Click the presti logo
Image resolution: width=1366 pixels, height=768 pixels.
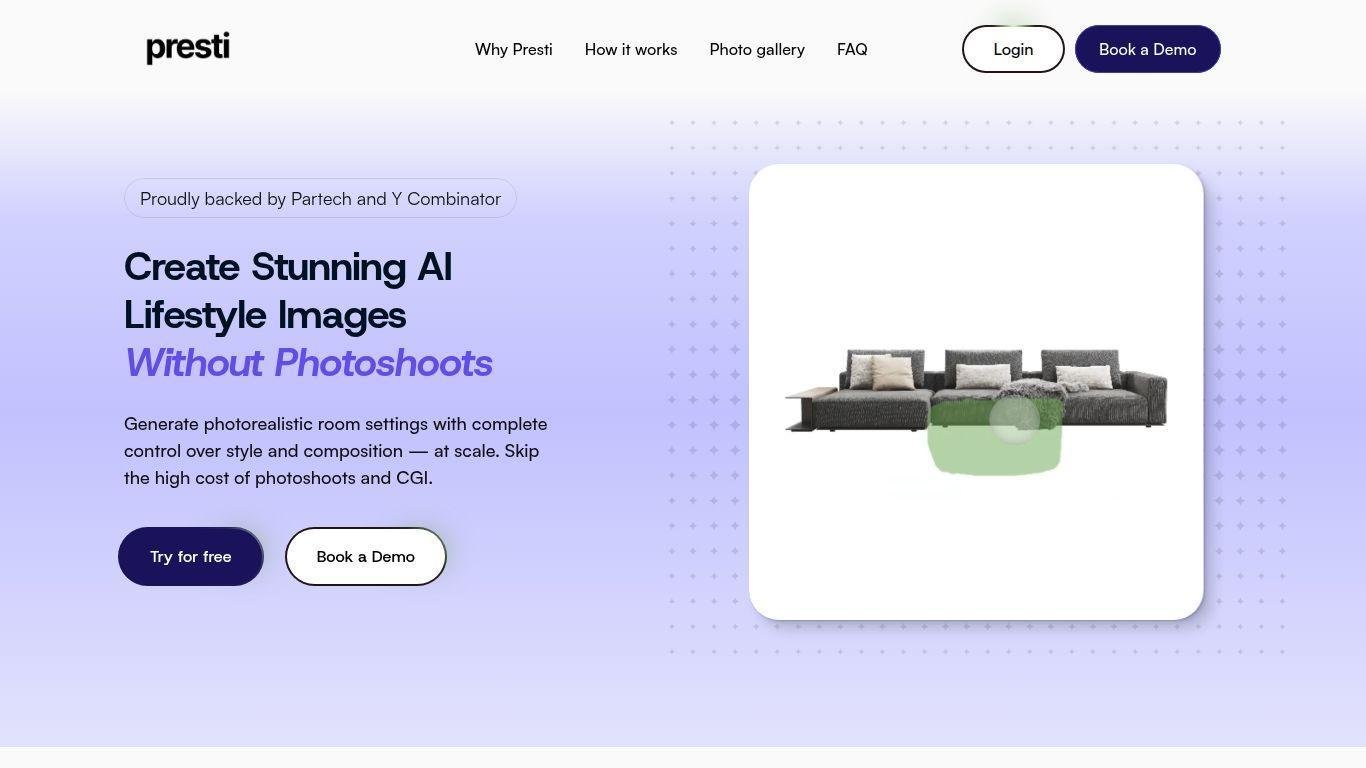[188, 48]
